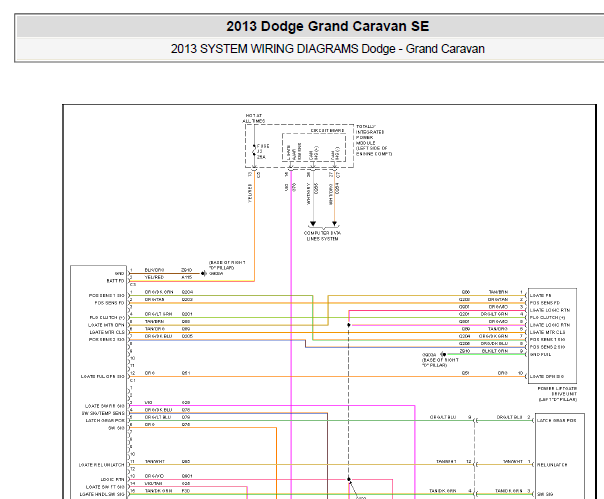This screenshot has width=604, height=499.
Task: Click "POS SENS FD" on the left module
Action: [x=109, y=303]
